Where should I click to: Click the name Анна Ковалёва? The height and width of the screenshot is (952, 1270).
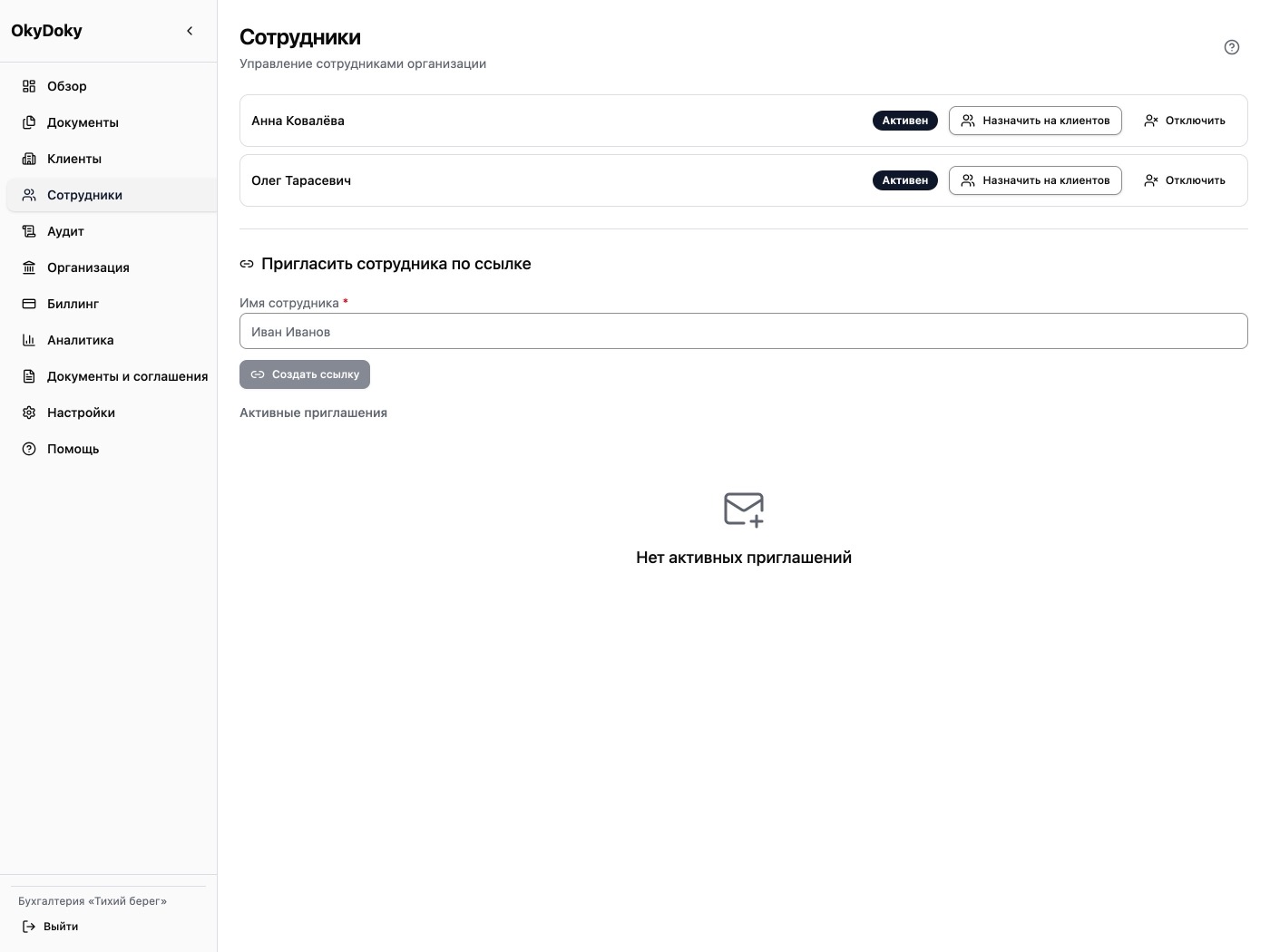click(x=298, y=121)
